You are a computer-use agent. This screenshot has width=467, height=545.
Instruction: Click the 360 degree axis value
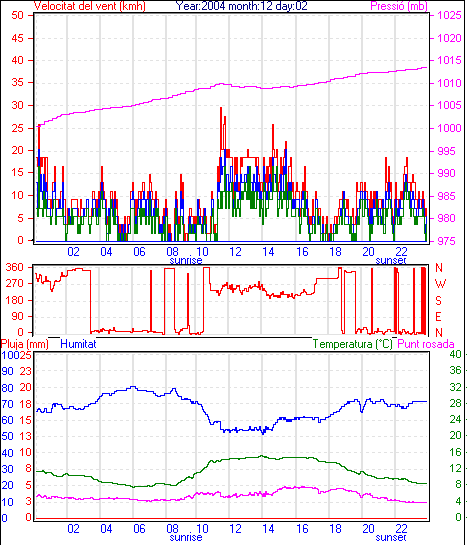[15, 267]
